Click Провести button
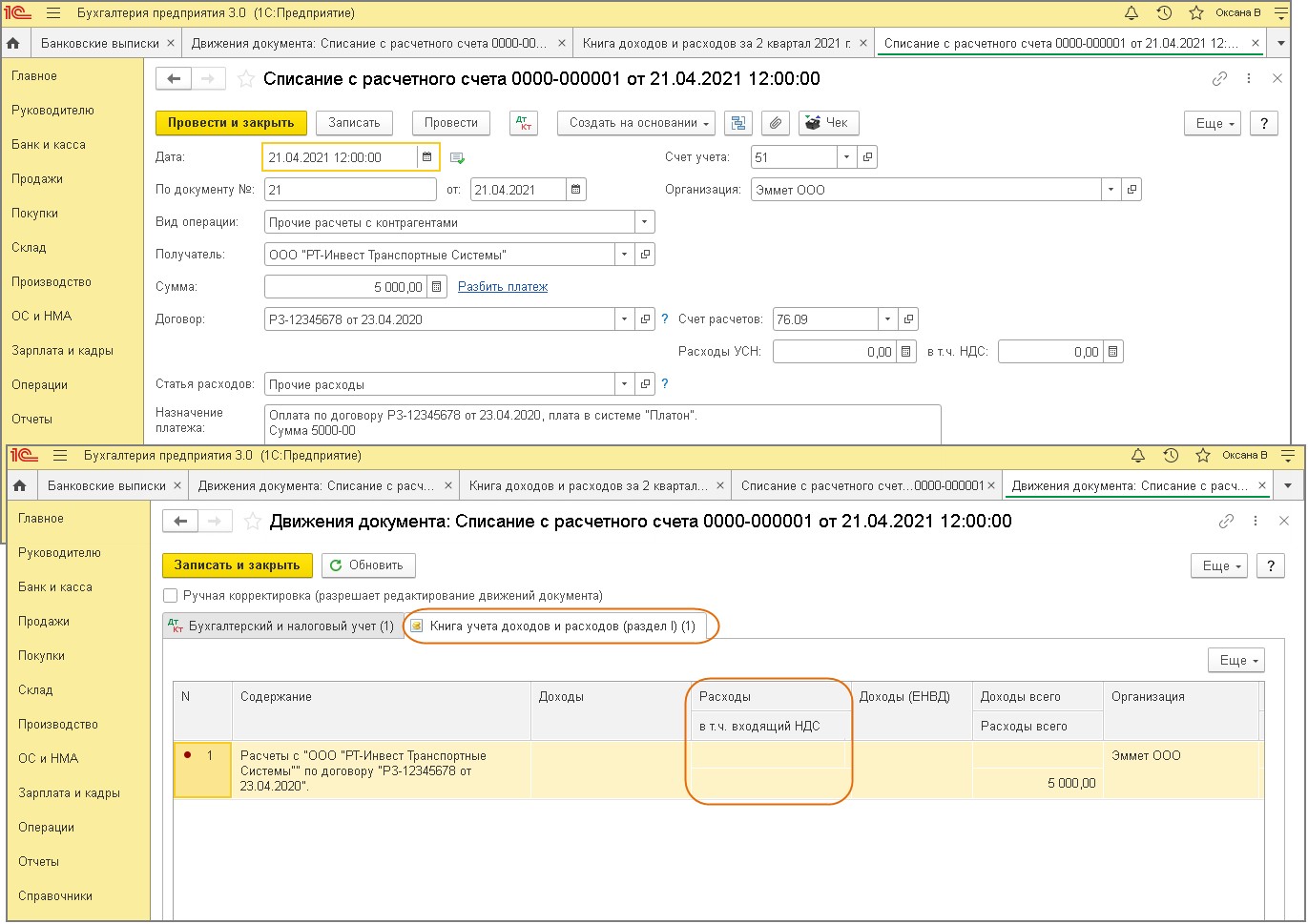 click(451, 123)
